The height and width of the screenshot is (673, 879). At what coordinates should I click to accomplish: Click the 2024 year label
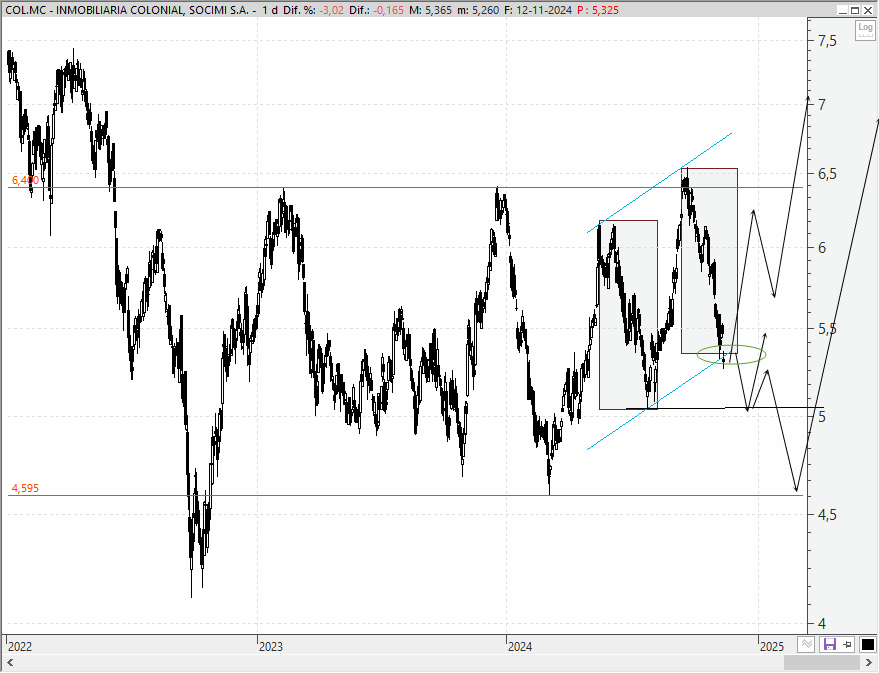[x=520, y=647]
